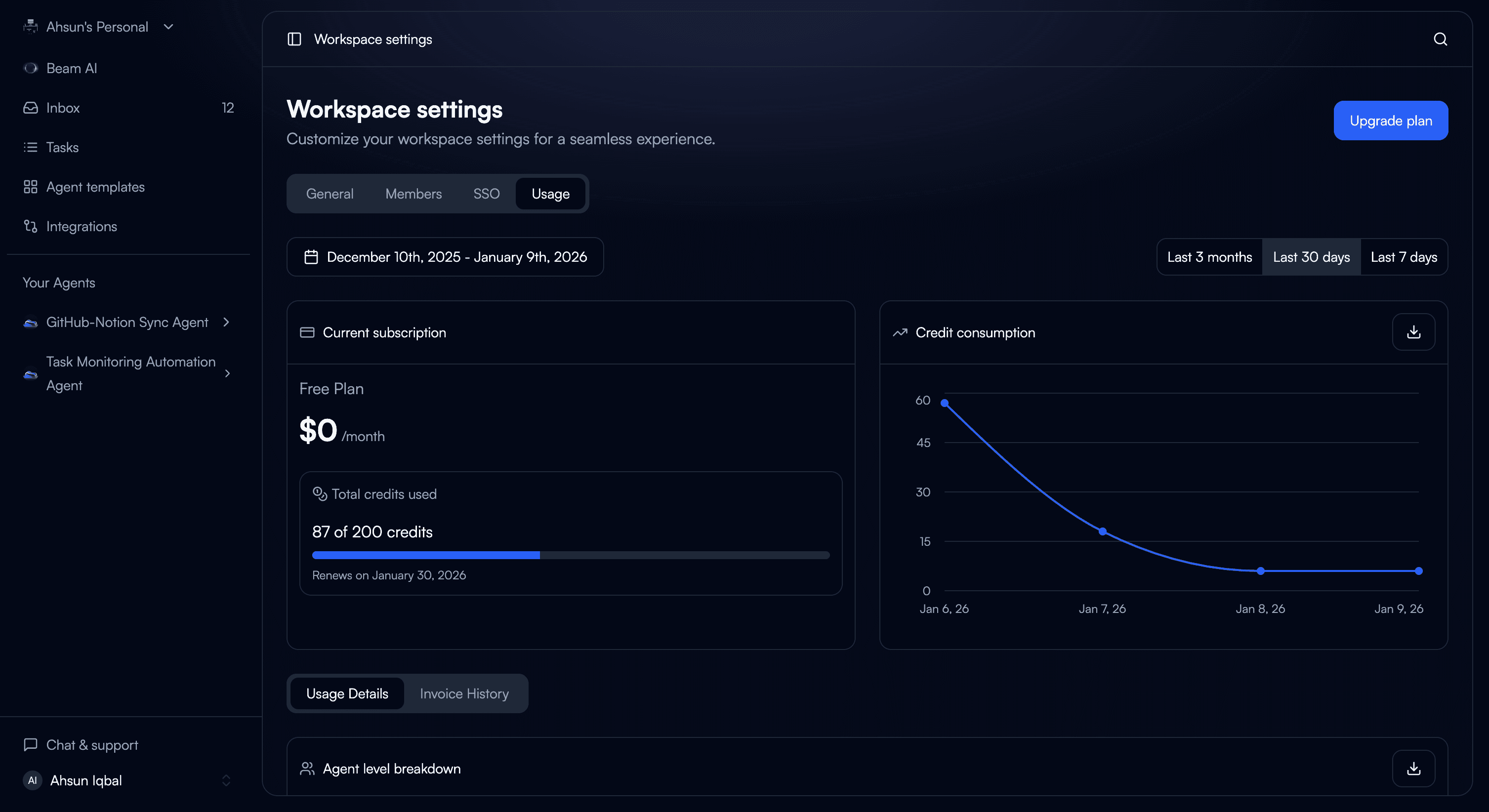1489x812 pixels.
Task: Expand the GitHub-Notion Sync Agent
Action: pyautogui.click(x=126, y=322)
